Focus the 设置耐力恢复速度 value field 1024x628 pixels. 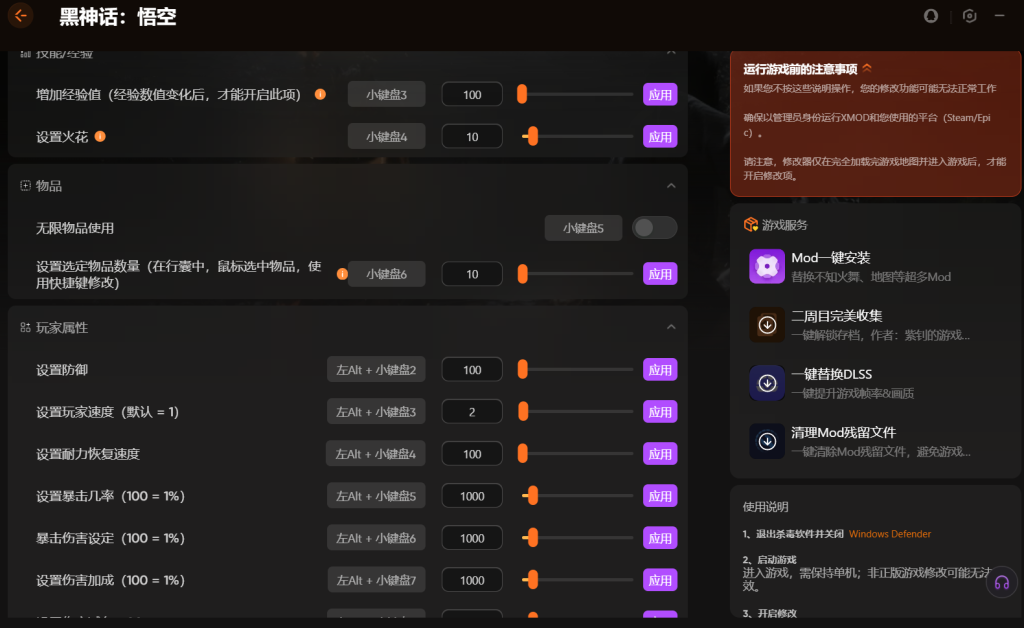(472, 454)
